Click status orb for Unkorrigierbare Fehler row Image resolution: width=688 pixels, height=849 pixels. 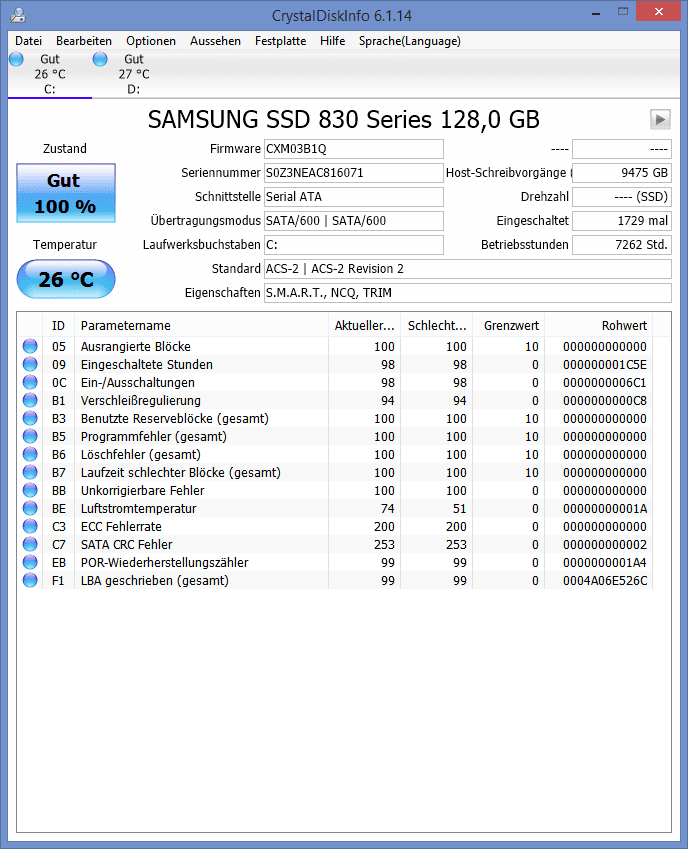tap(30, 490)
